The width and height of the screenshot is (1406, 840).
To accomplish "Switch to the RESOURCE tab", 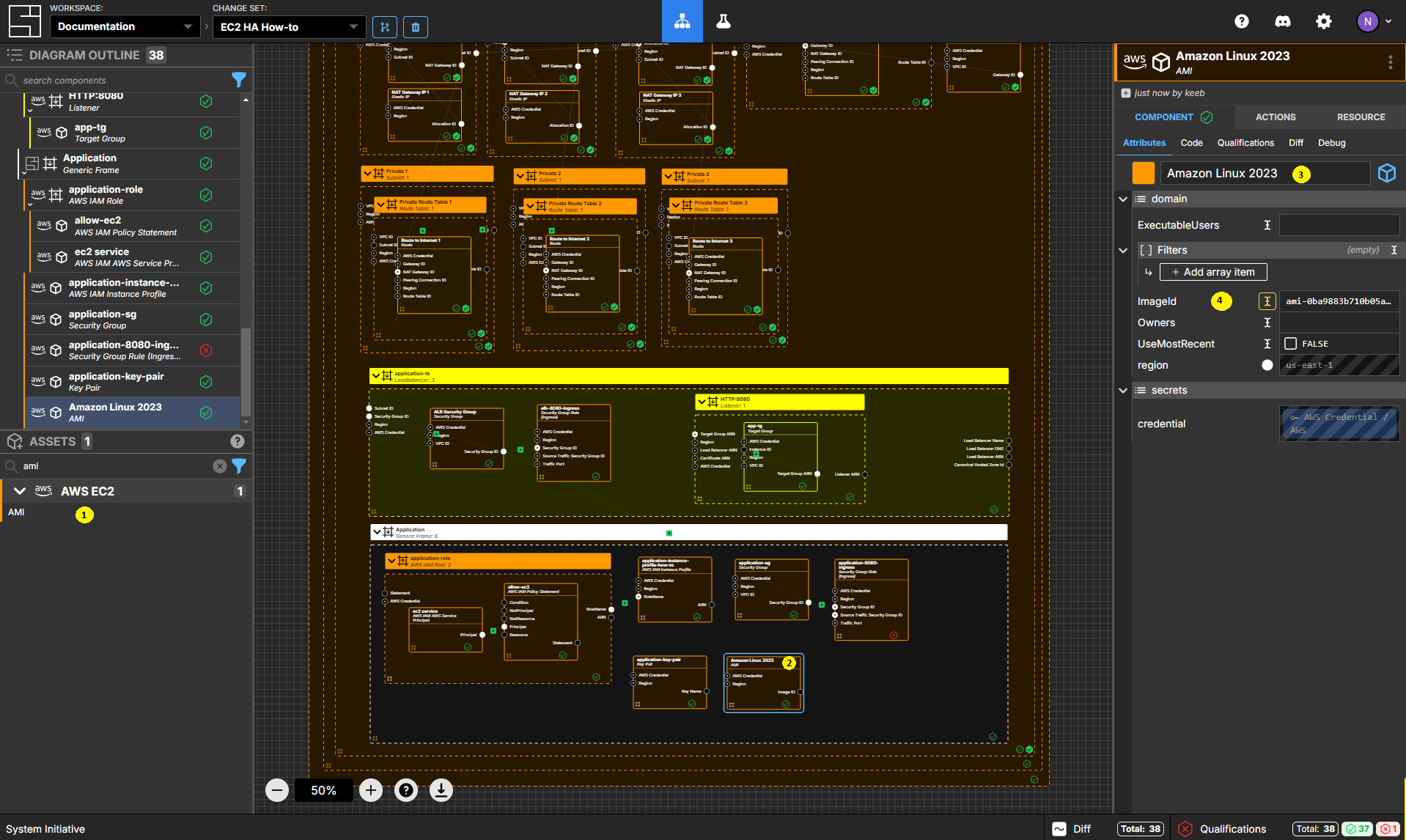I will (1361, 117).
